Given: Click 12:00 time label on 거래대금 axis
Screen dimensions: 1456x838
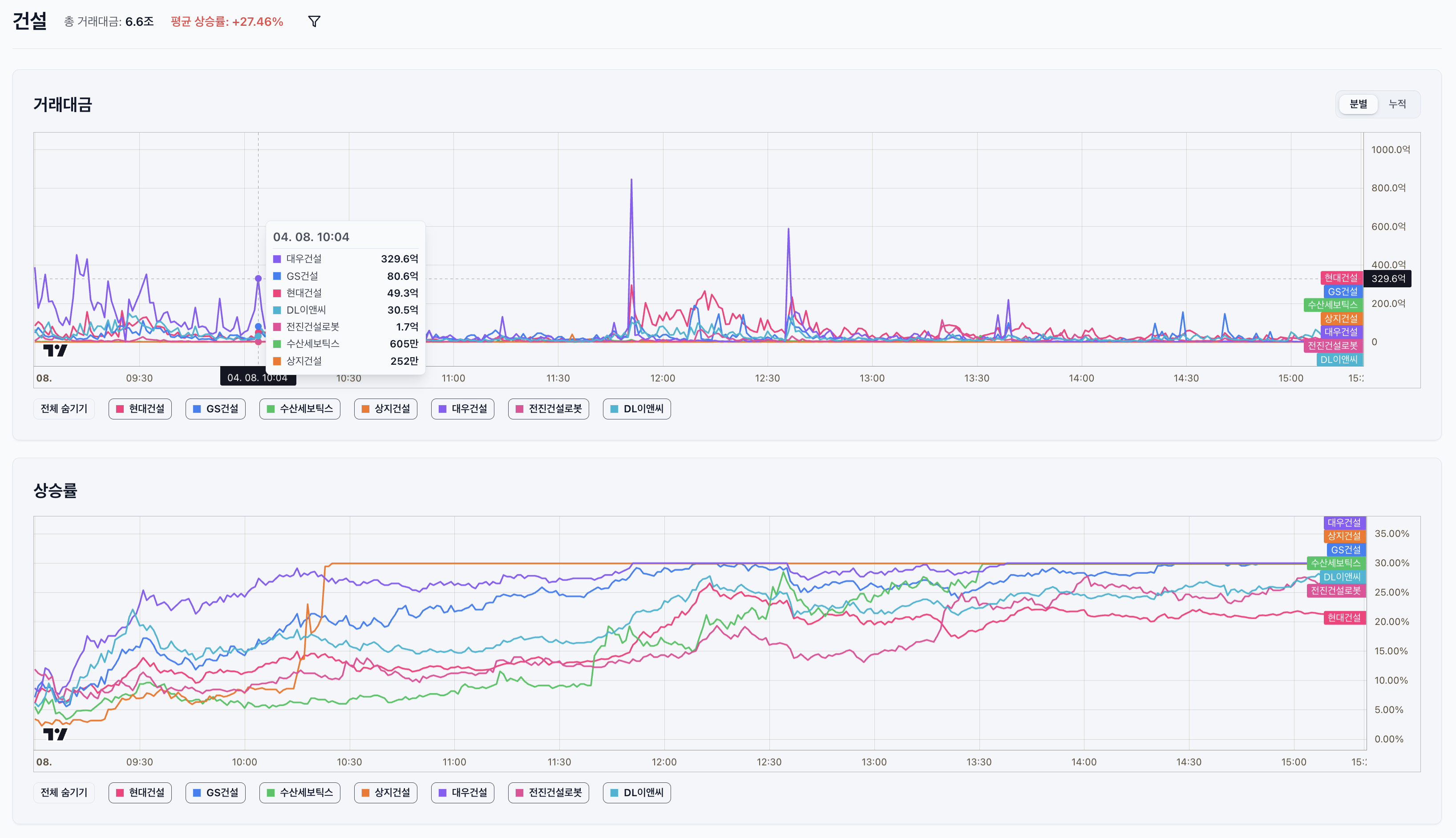Looking at the screenshot, I should (663, 378).
